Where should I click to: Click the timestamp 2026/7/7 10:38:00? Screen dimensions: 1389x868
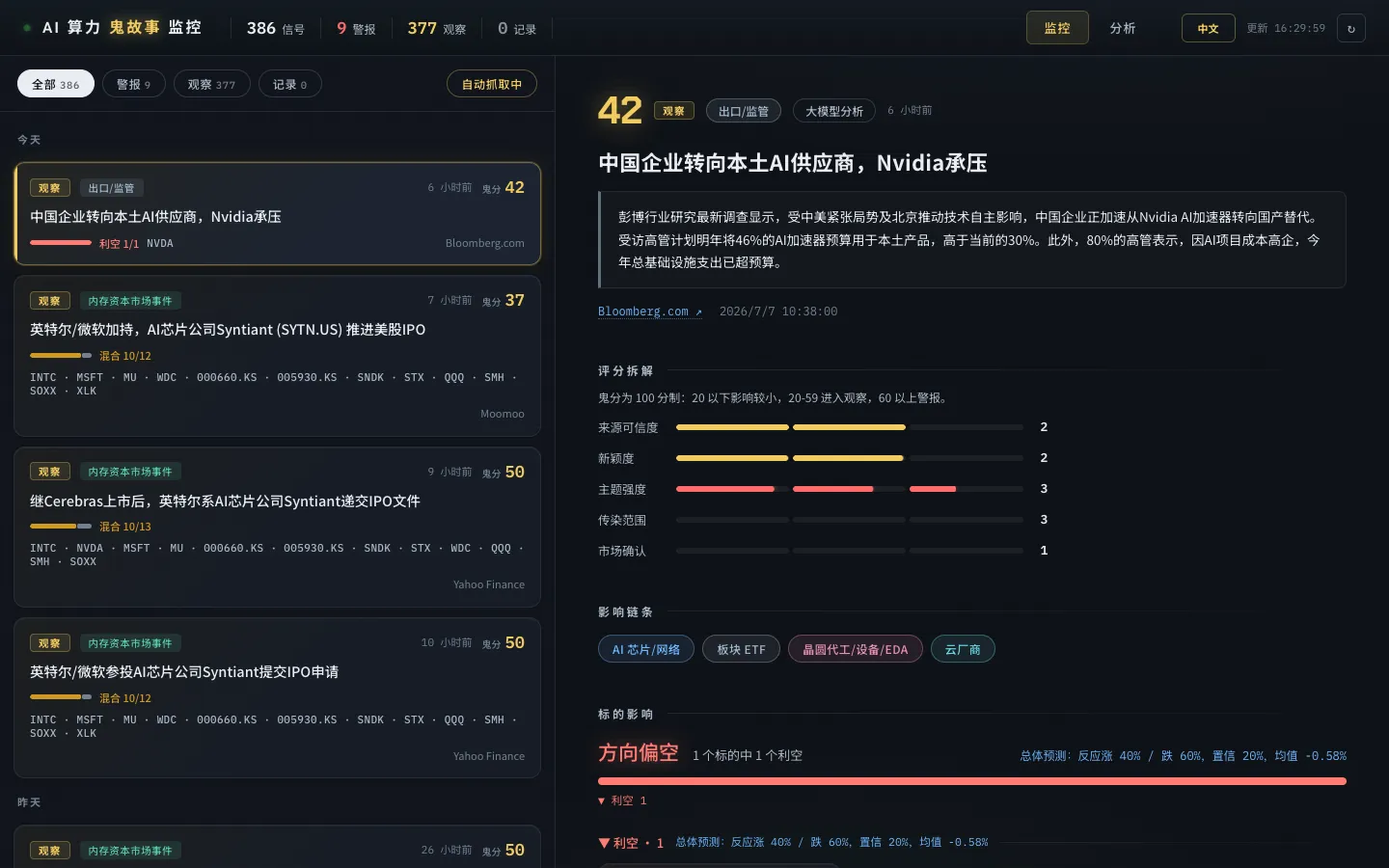[x=778, y=312]
